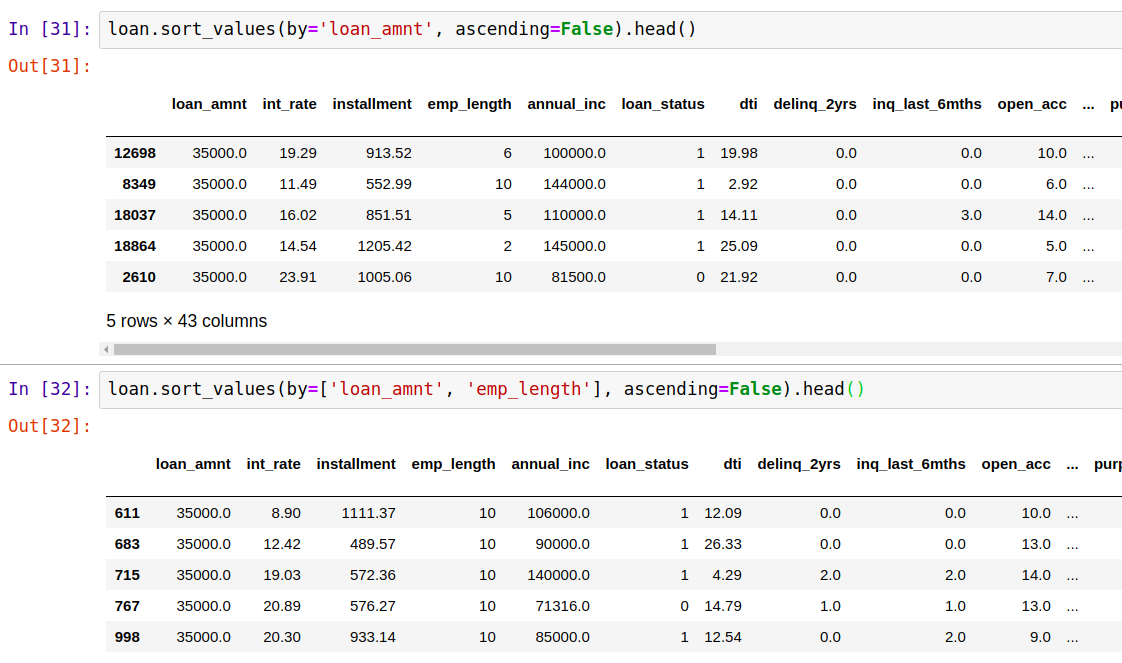
Task: Click installment value 933.14
Action: 373,637
